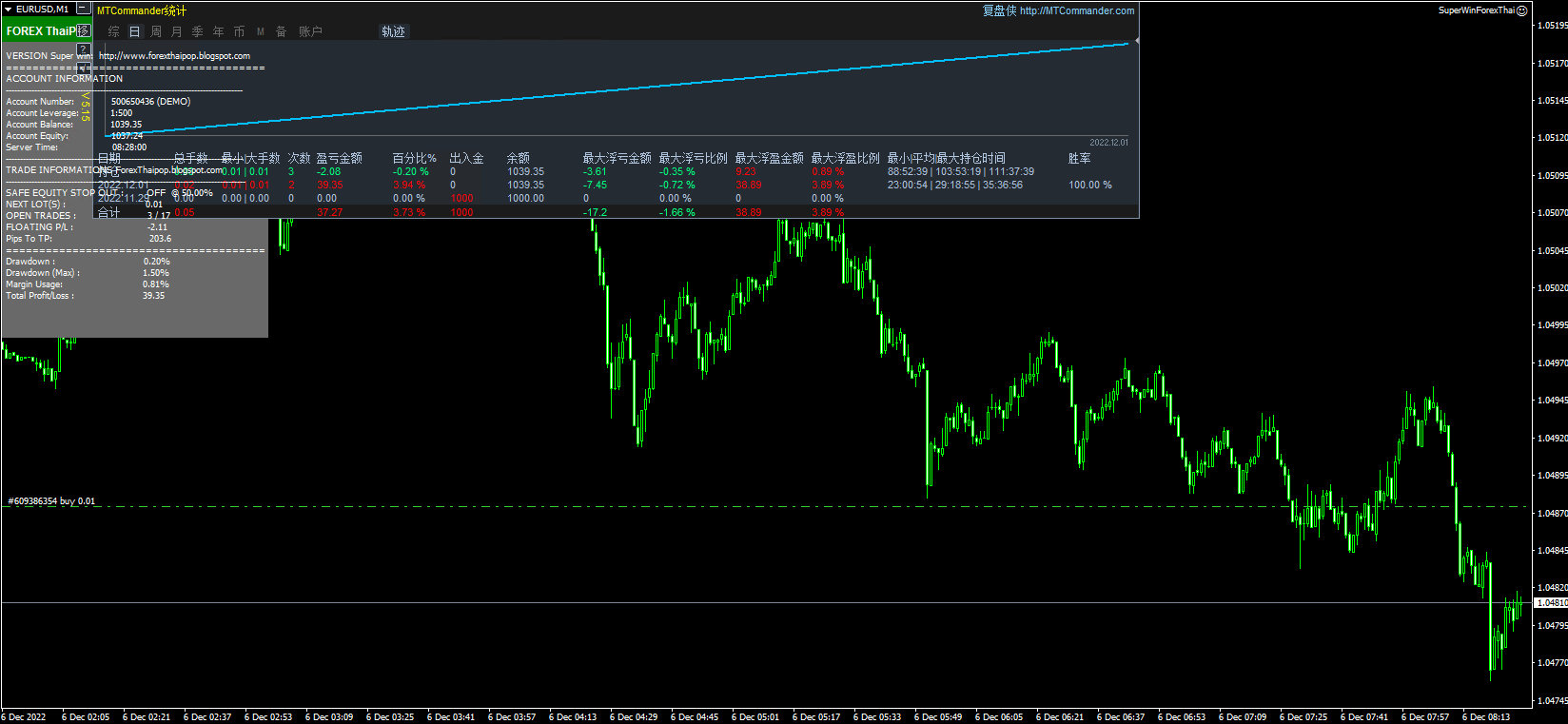Image resolution: width=1568 pixels, height=724 pixels.
Task: Open the 备 notes tab
Action: (x=282, y=31)
